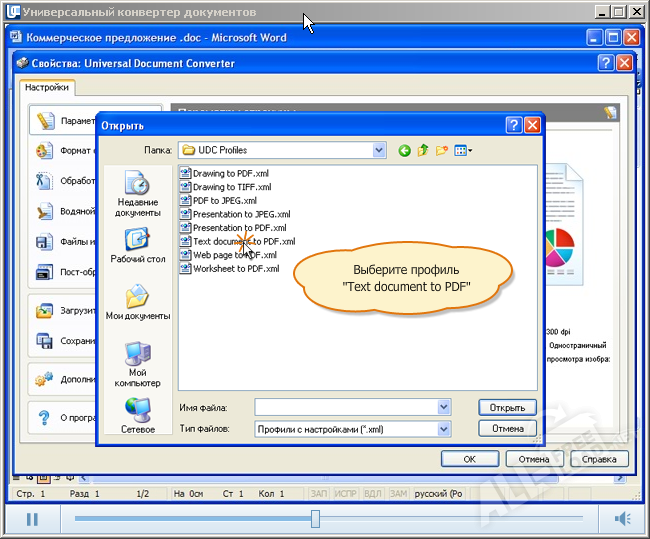Expand the Views menu dropdown arrow
The height and width of the screenshot is (539, 650).
point(470,151)
